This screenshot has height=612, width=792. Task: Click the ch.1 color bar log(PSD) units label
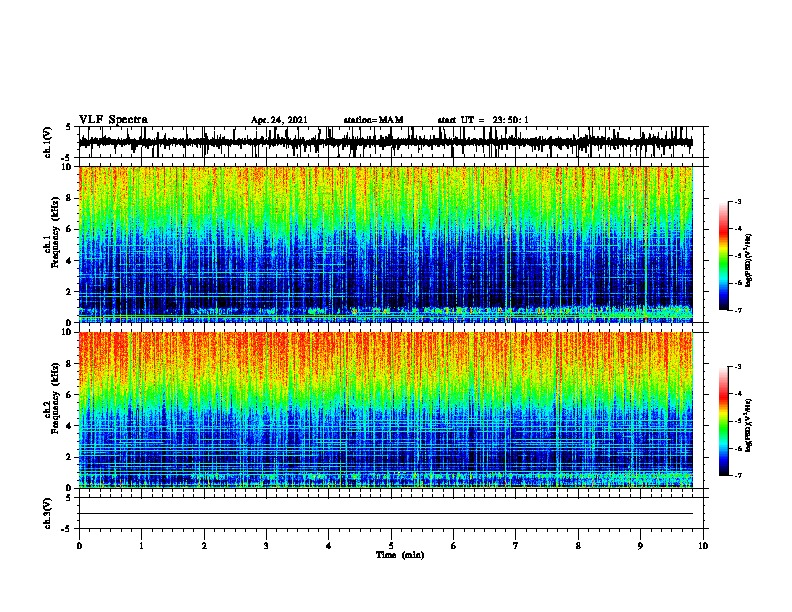(748, 260)
